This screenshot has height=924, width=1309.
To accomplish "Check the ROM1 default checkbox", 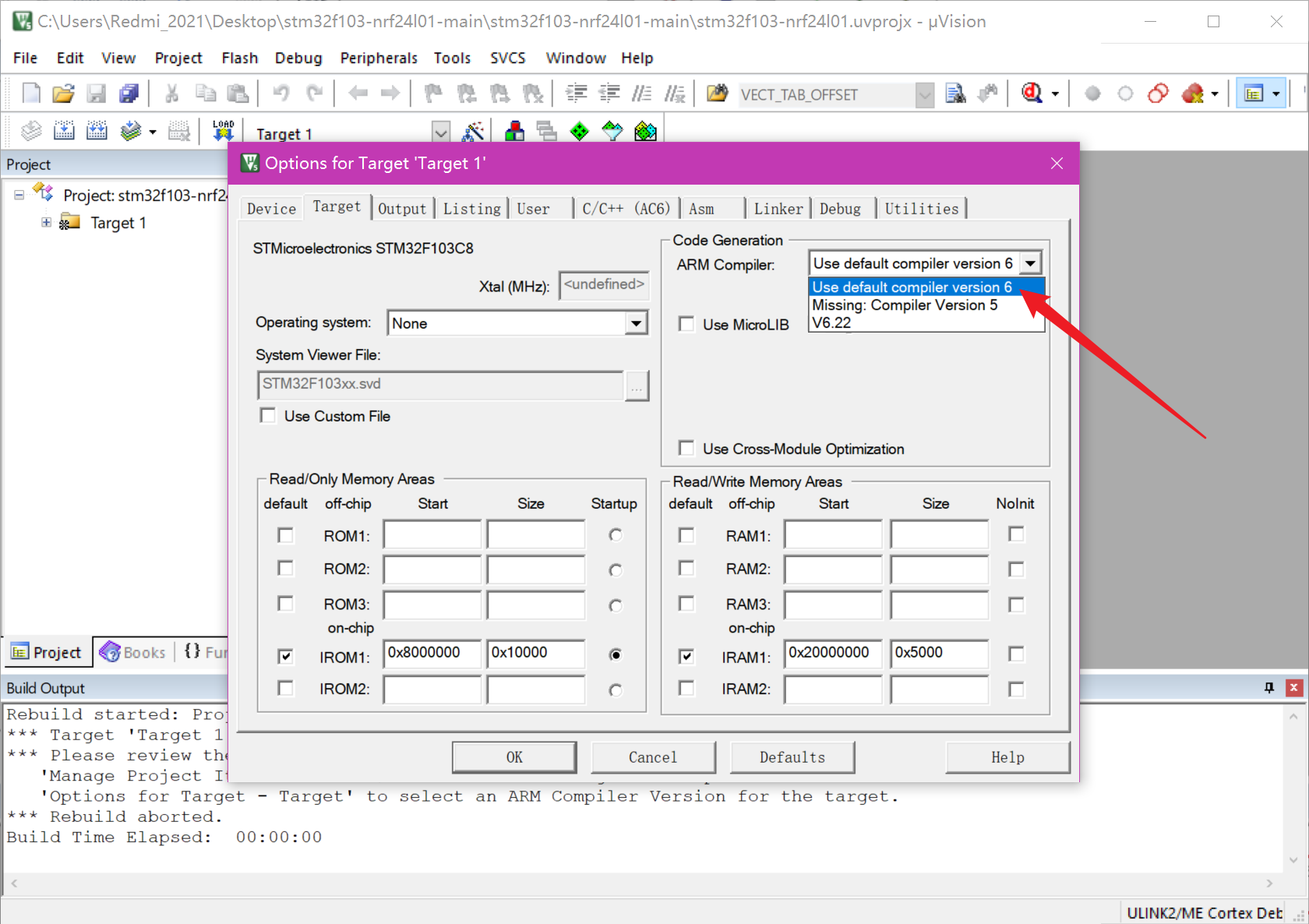I will 286,535.
